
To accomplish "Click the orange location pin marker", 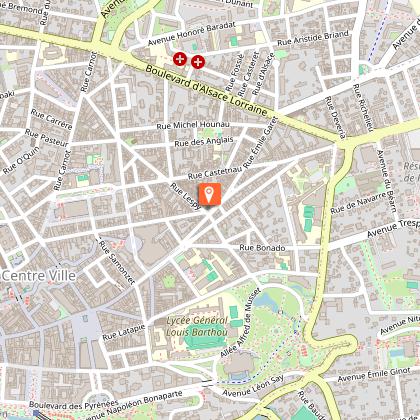I will (x=210, y=194).
